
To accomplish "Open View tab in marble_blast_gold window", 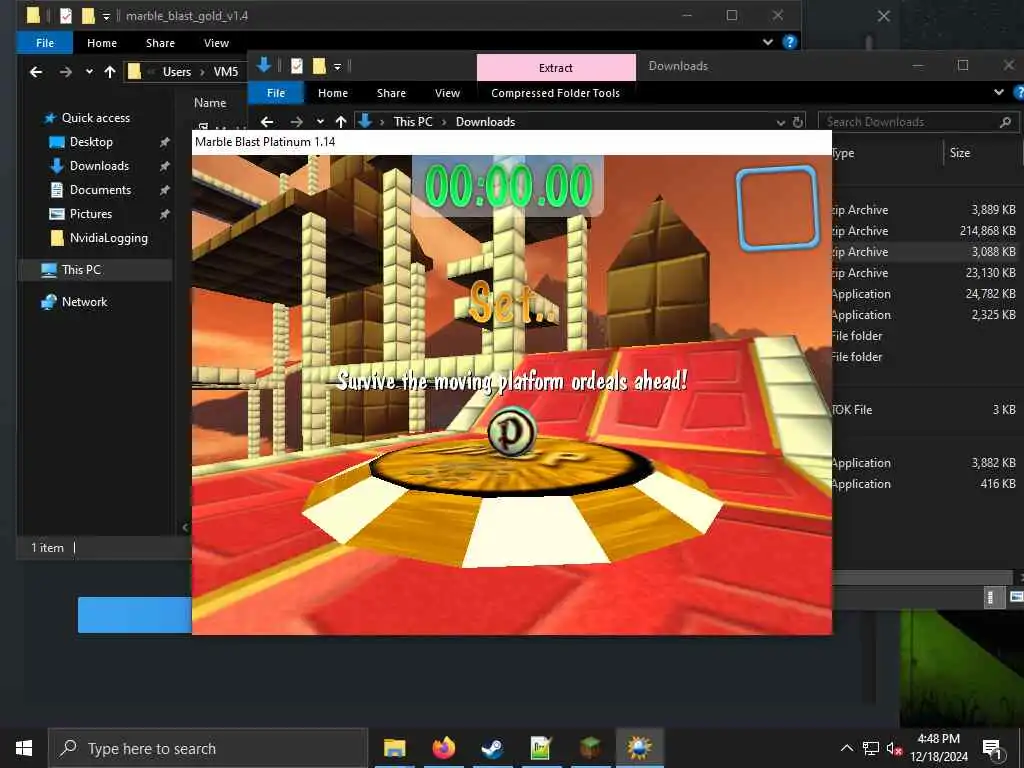I will (x=216, y=43).
